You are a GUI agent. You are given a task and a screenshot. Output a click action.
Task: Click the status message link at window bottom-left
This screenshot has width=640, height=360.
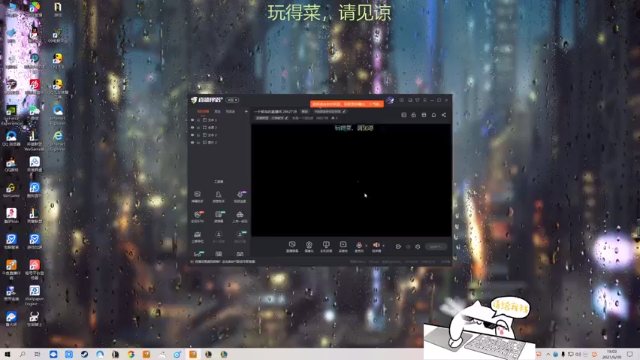[x=224, y=262]
